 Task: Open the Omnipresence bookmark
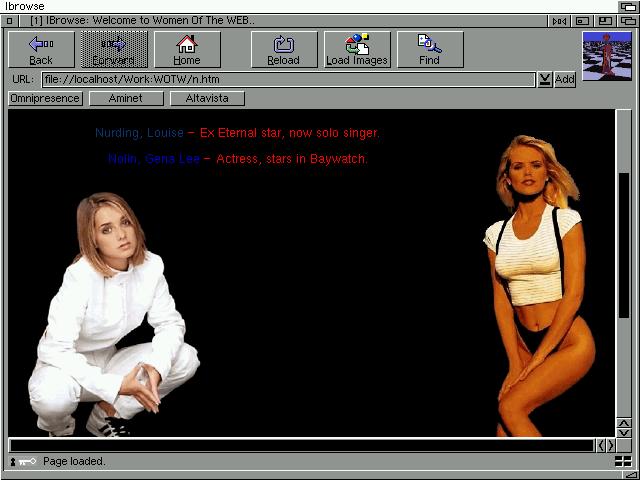tap(45, 98)
